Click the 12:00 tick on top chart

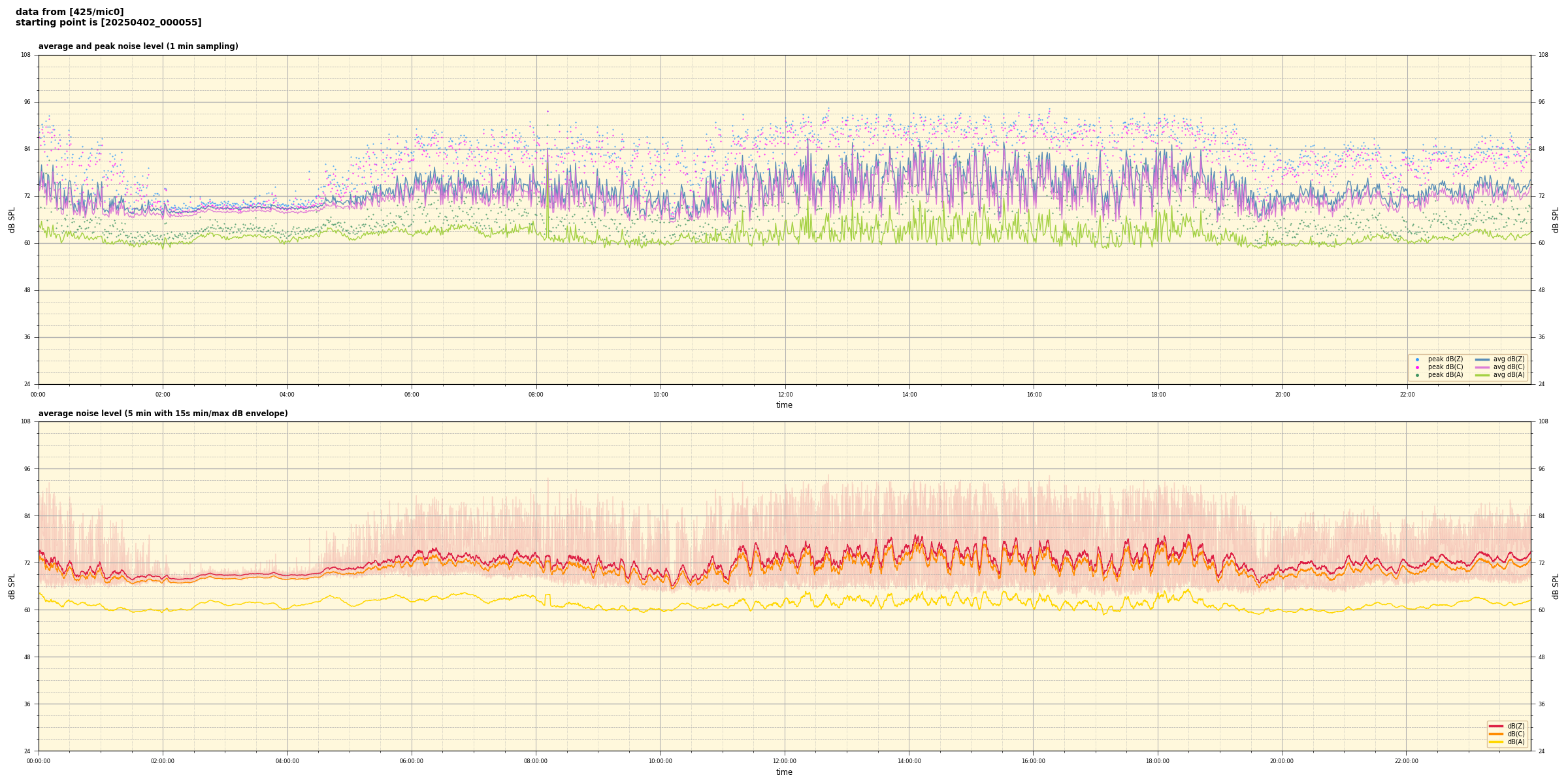click(785, 395)
